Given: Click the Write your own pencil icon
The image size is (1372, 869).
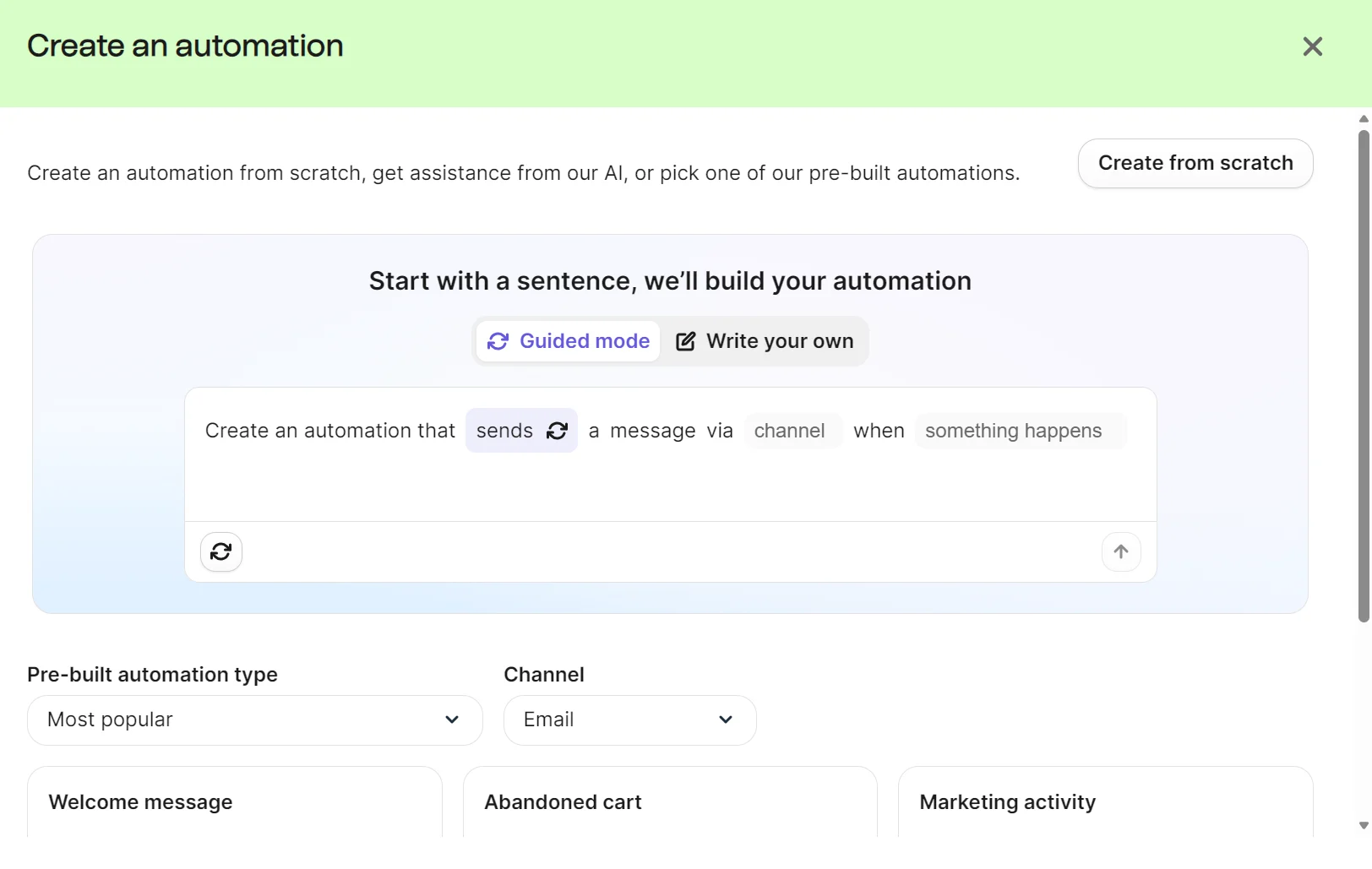Looking at the screenshot, I should (x=685, y=341).
